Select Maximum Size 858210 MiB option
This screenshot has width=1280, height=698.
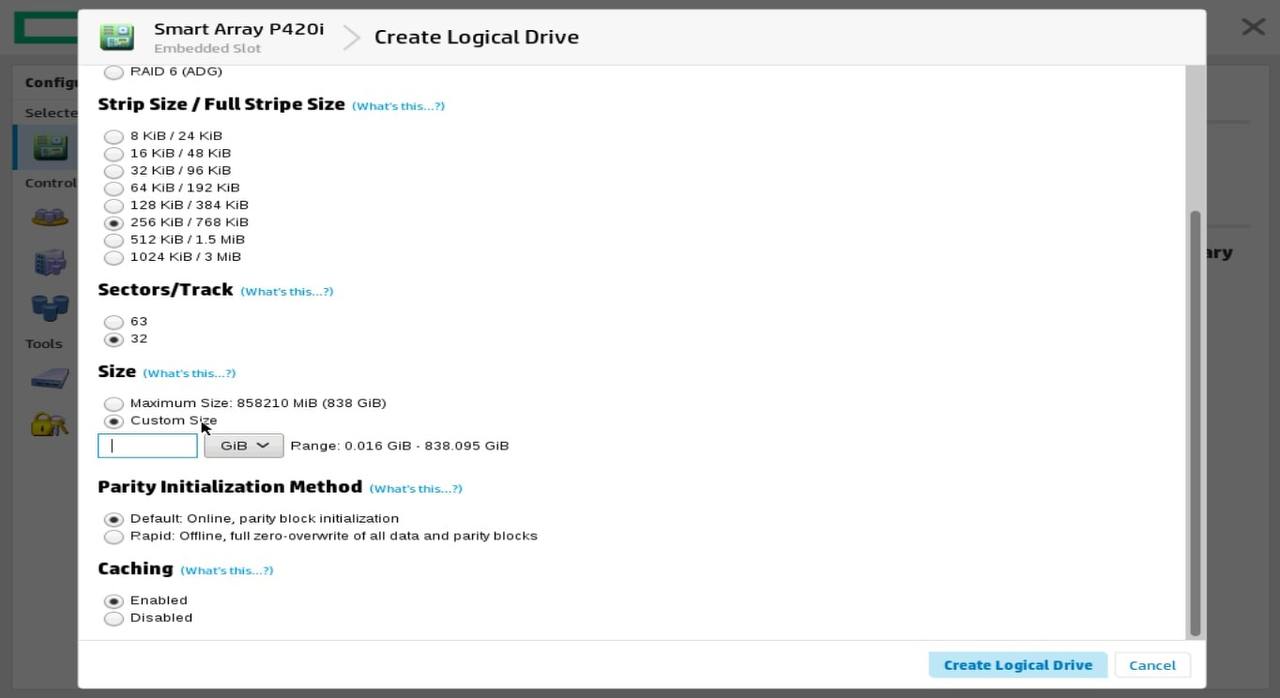coord(114,404)
